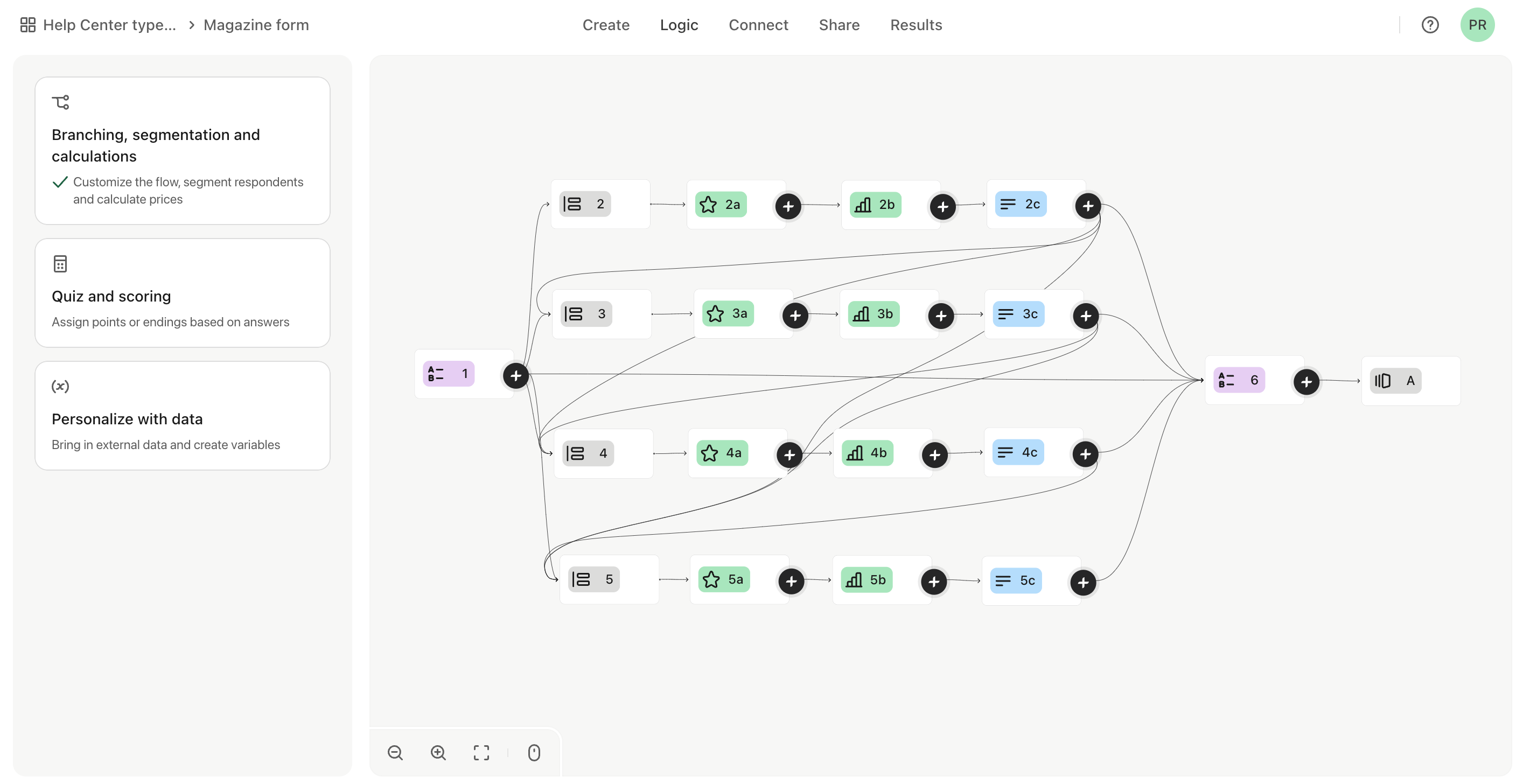Switch to the Share tab
Viewport: 1523px width, 784px height.
click(839, 25)
